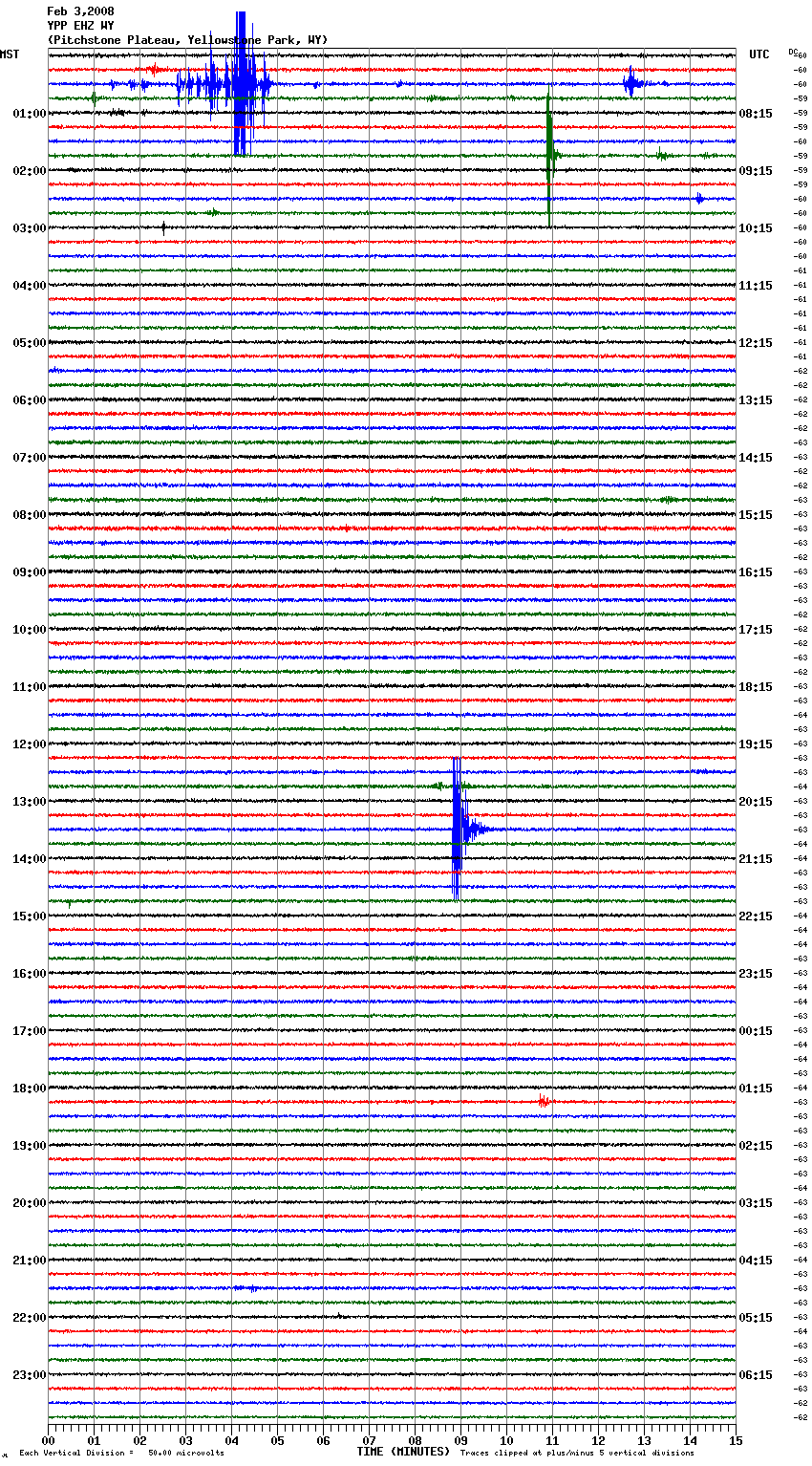Select the 20:15 UTC time label
Viewport: 812px width, 1466px height.
[x=756, y=802]
